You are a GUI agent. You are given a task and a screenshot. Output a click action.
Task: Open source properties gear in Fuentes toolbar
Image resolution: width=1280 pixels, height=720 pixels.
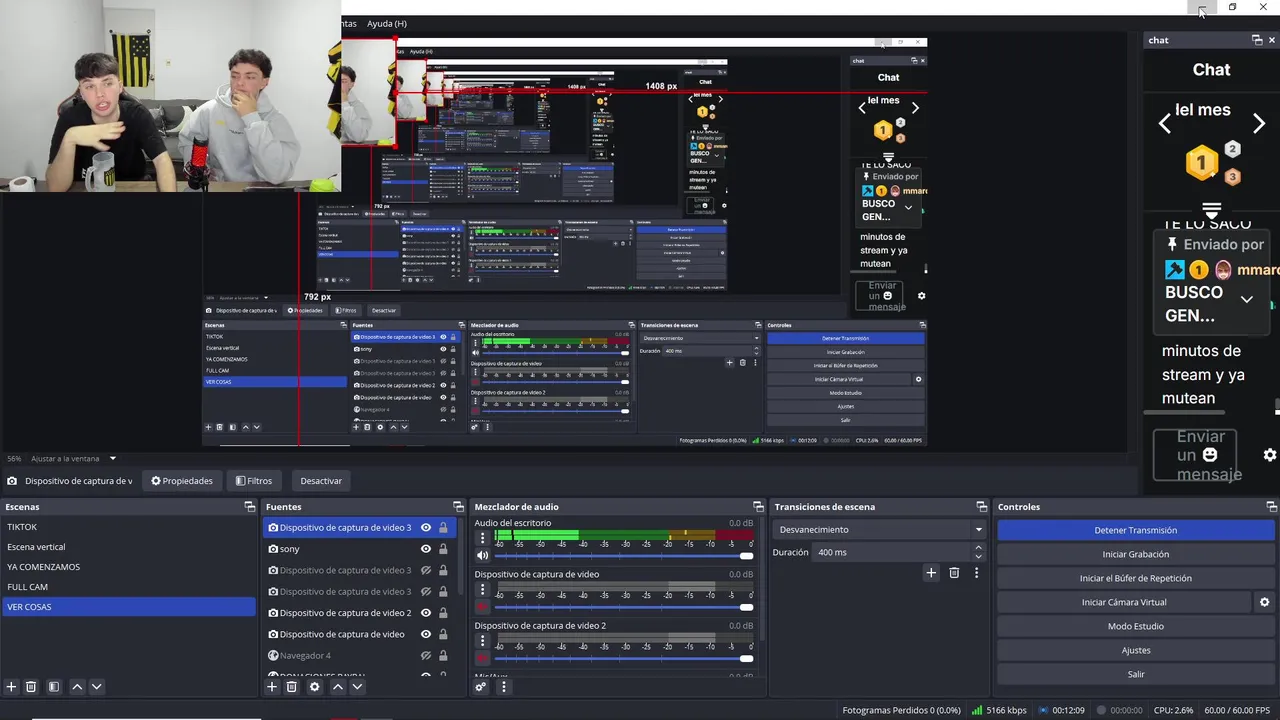tap(315, 687)
